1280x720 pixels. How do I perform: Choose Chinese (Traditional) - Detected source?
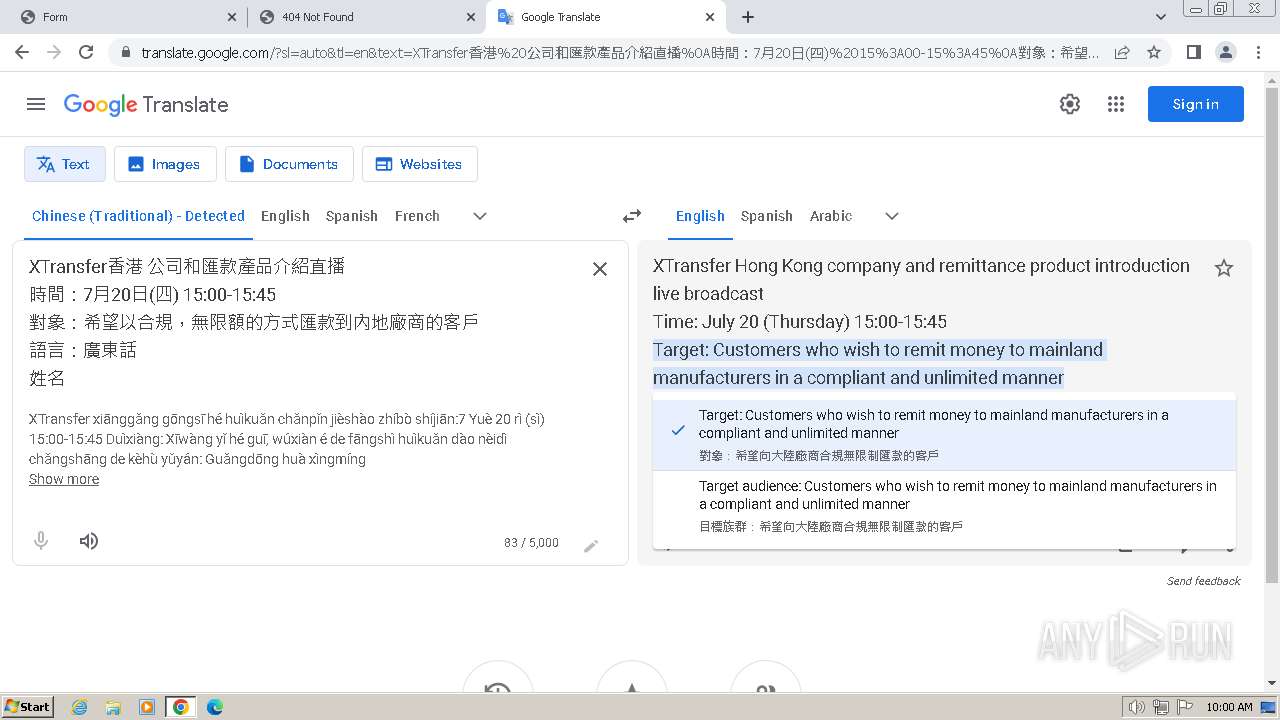tap(138, 216)
